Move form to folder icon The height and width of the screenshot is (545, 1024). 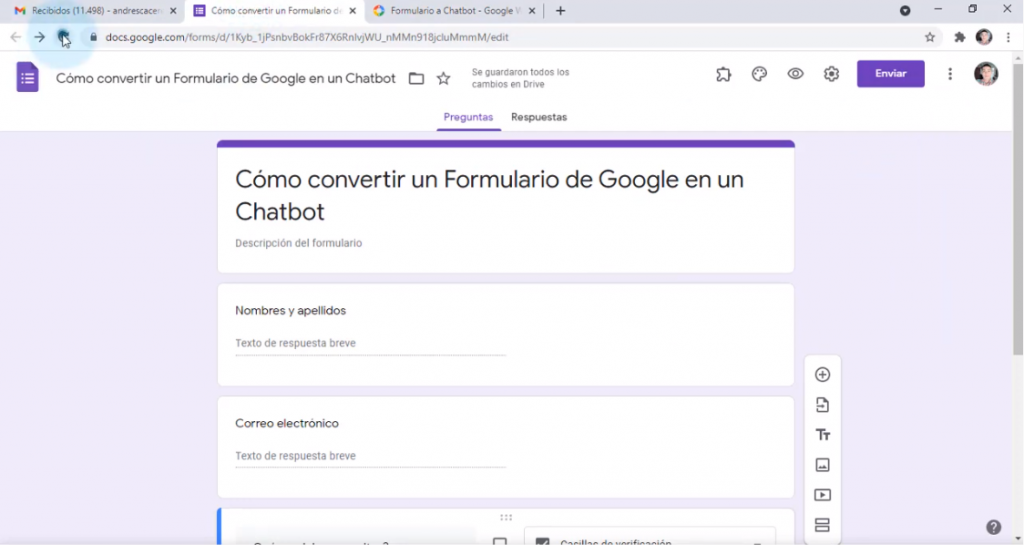coord(416,78)
